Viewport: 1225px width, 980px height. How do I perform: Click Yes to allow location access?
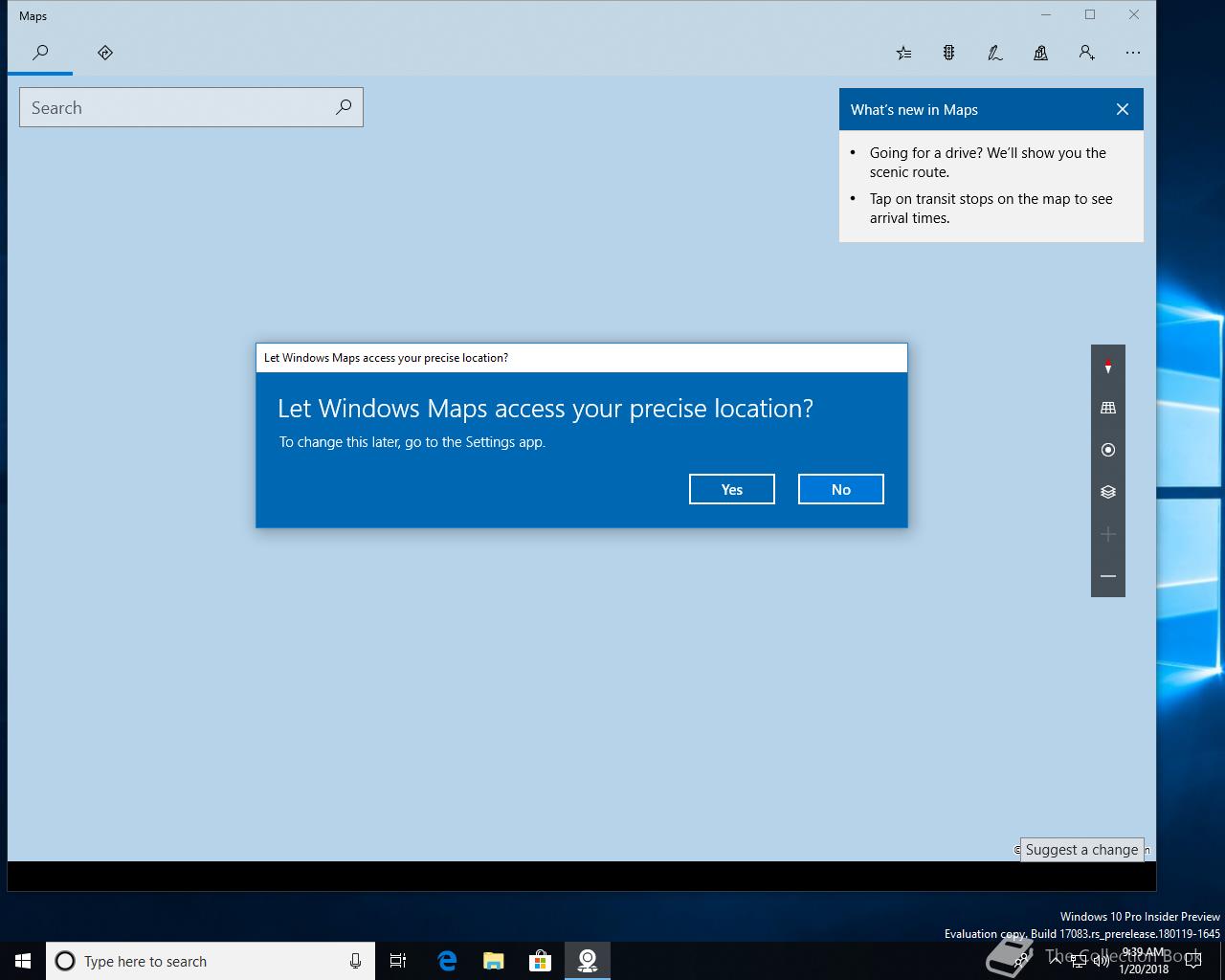732,489
